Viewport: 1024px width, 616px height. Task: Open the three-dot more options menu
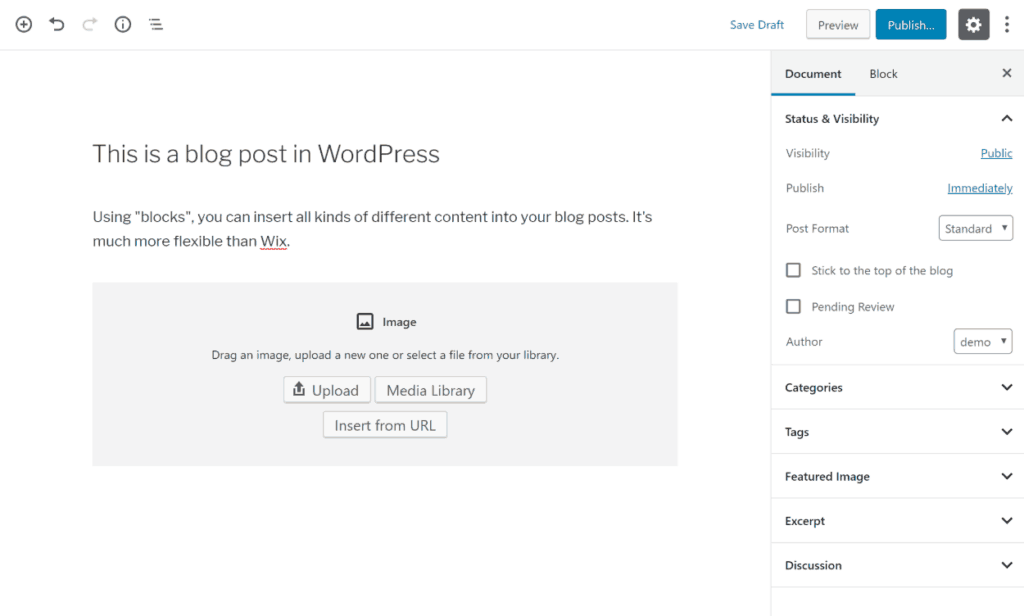tap(1006, 25)
